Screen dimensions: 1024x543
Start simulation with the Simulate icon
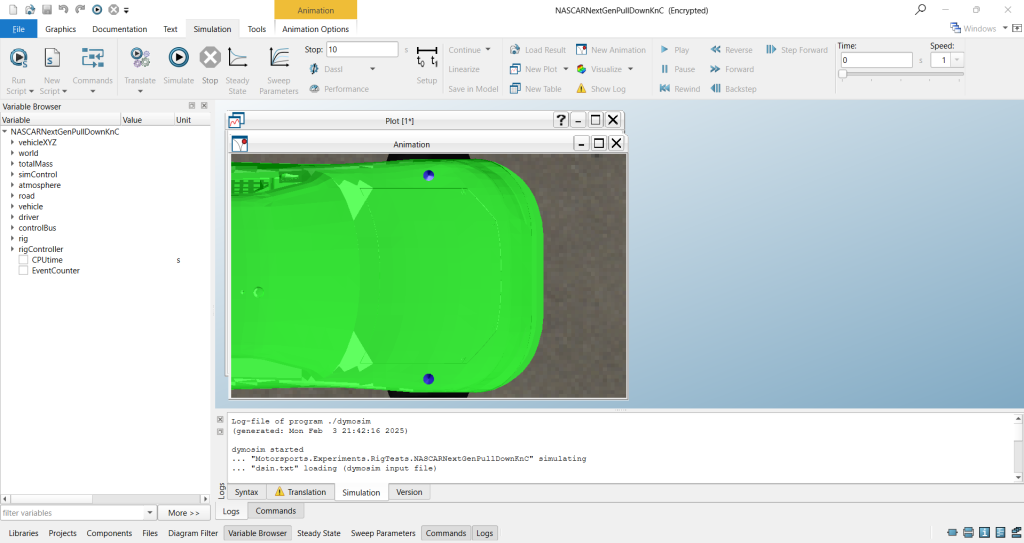[x=178, y=58]
